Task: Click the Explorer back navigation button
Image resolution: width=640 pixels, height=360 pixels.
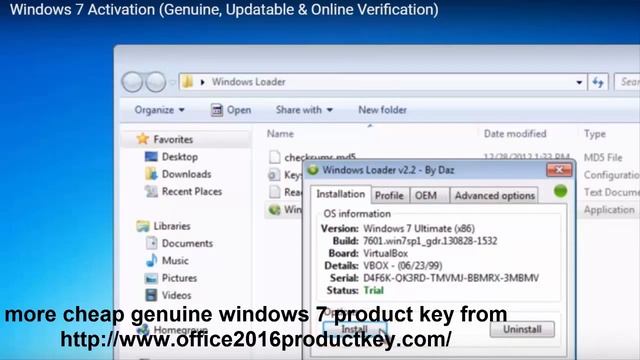Action: 132,82
